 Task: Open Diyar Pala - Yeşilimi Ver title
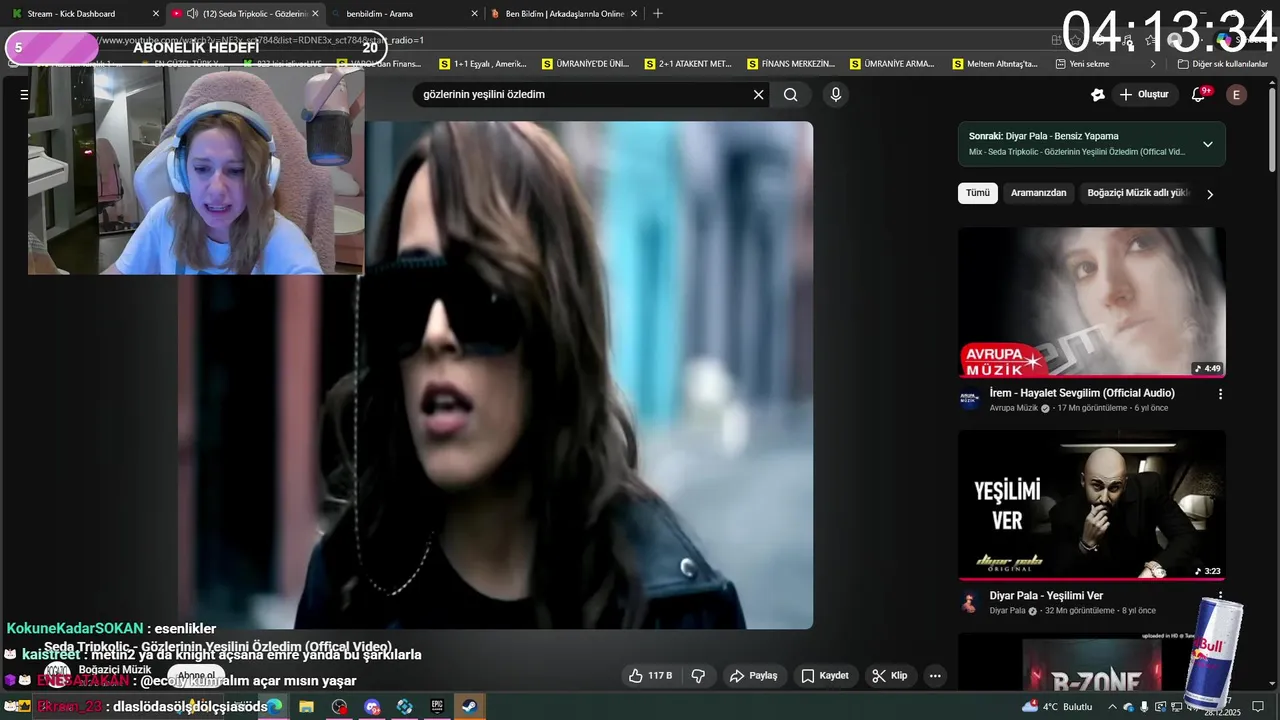(x=1046, y=596)
